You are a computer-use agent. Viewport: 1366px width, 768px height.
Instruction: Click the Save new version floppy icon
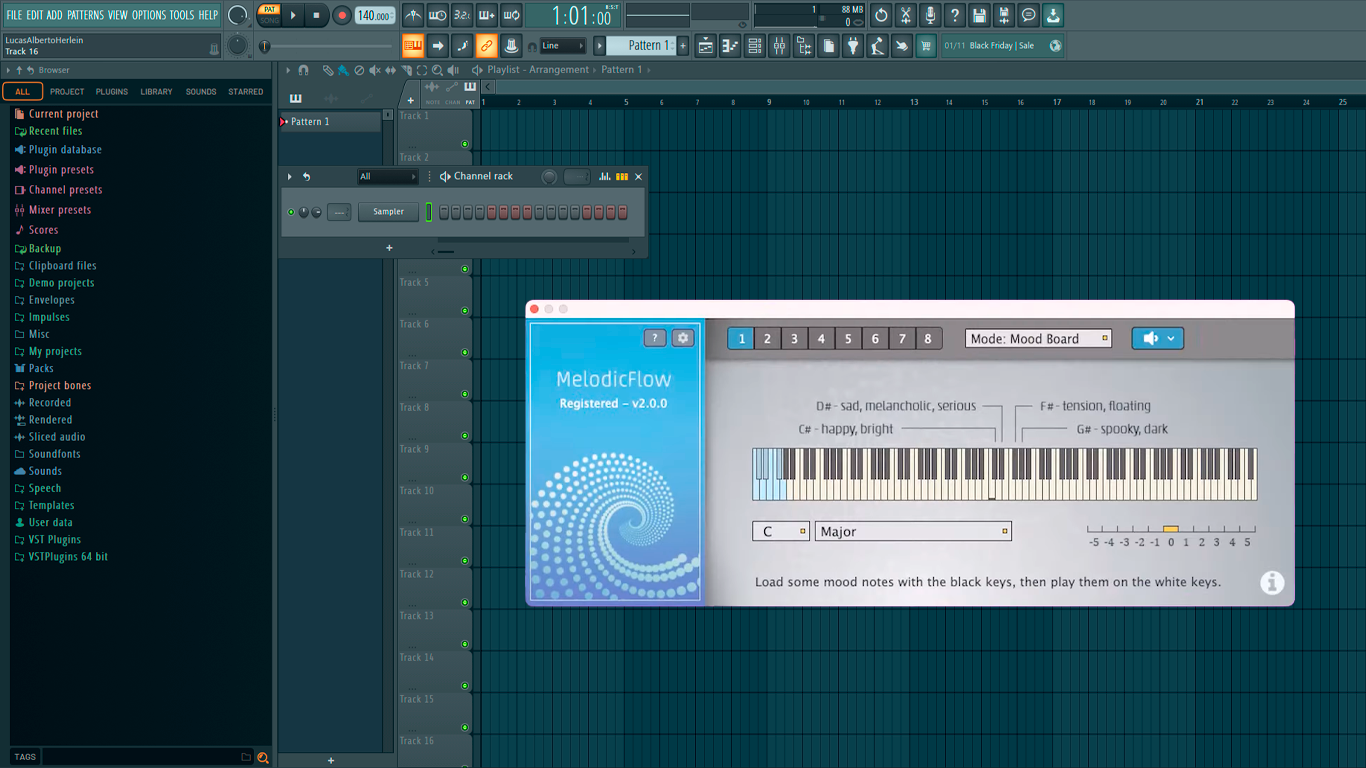coord(1004,16)
